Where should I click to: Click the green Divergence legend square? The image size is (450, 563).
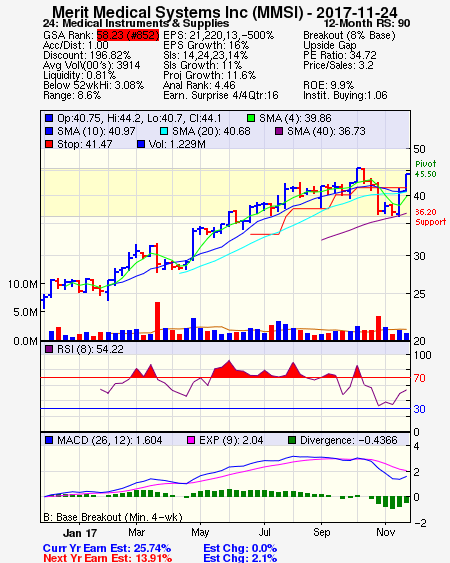[292, 440]
